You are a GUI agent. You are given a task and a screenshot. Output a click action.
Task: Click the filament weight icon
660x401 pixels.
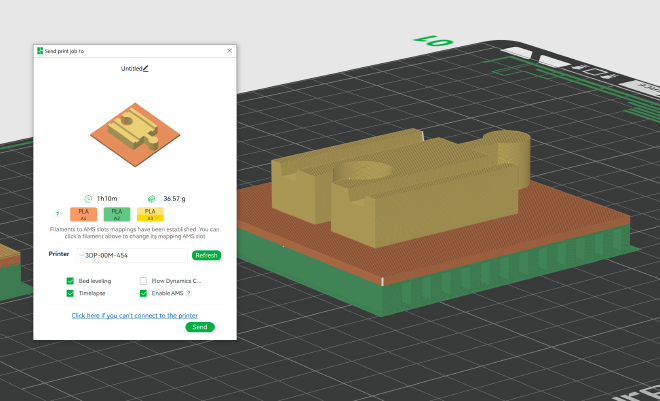coord(152,198)
